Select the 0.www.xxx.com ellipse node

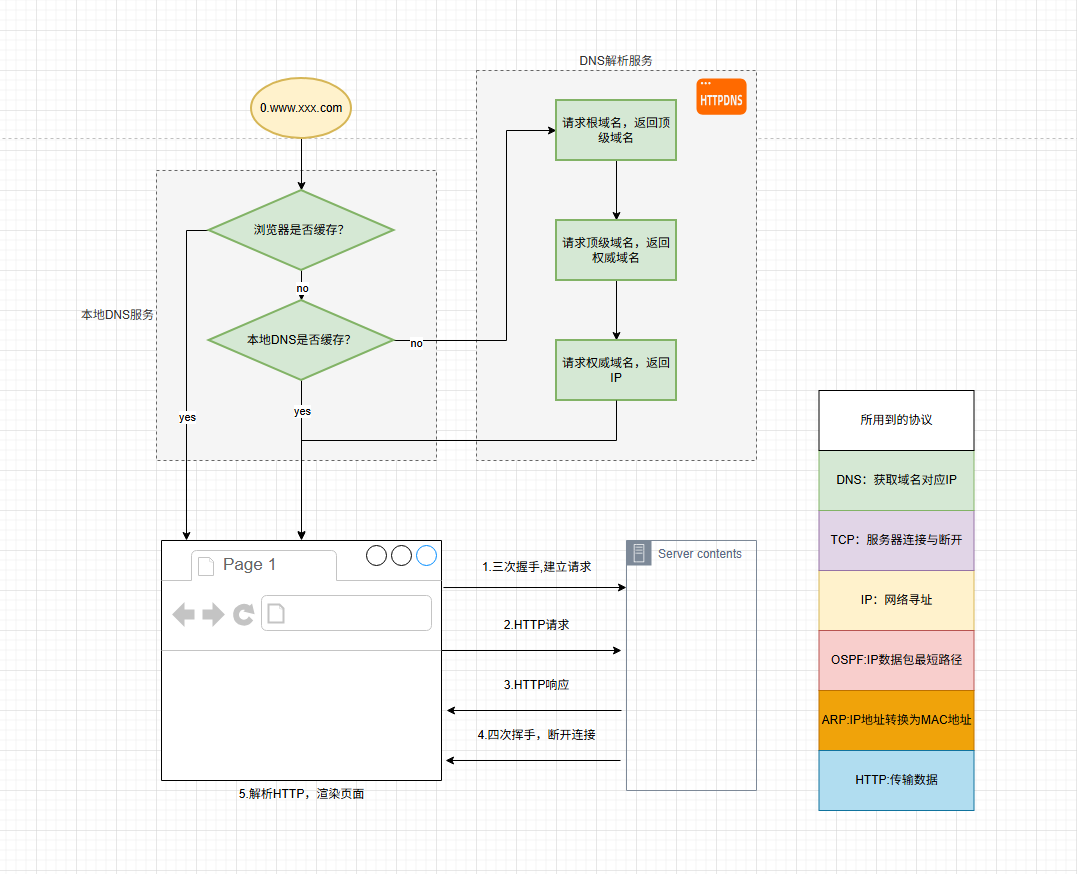[301, 107]
